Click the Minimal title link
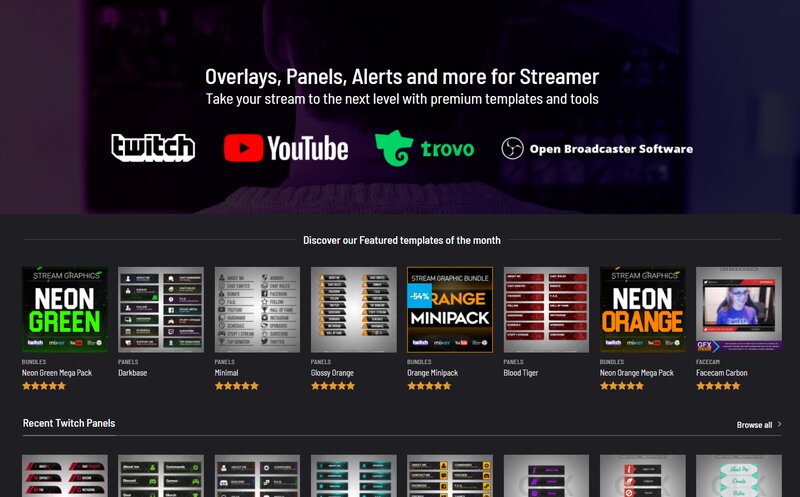This screenshot has height=497, width=800. tap(227, 373)
